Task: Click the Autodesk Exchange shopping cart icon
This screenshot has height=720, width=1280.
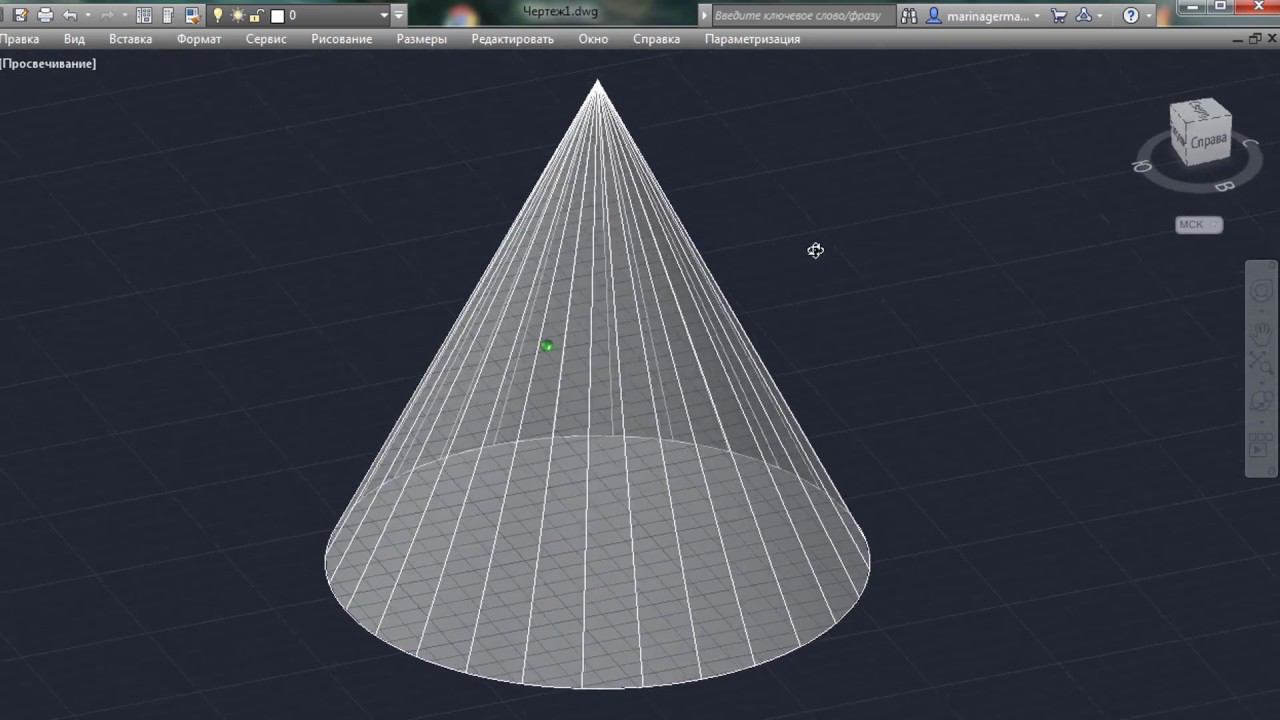Action: [x=1059, y=15]
